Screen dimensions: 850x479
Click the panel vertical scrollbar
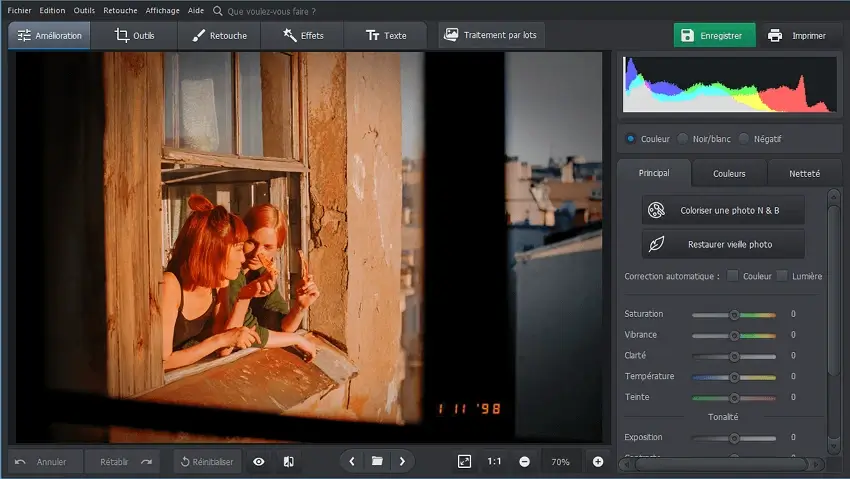click(x=834, y=289)
